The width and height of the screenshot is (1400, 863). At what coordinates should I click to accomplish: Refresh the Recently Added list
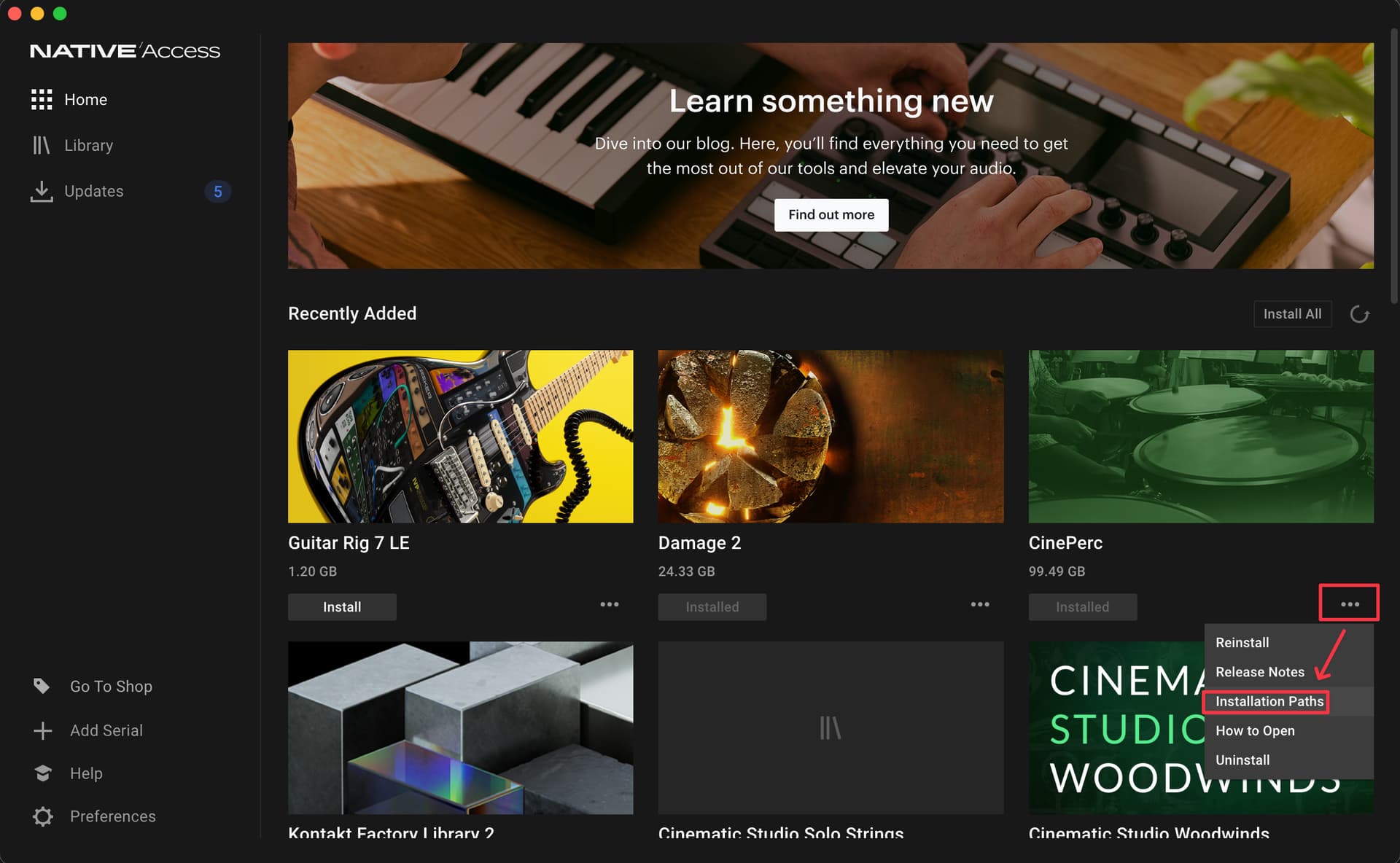coord(1359,314)
